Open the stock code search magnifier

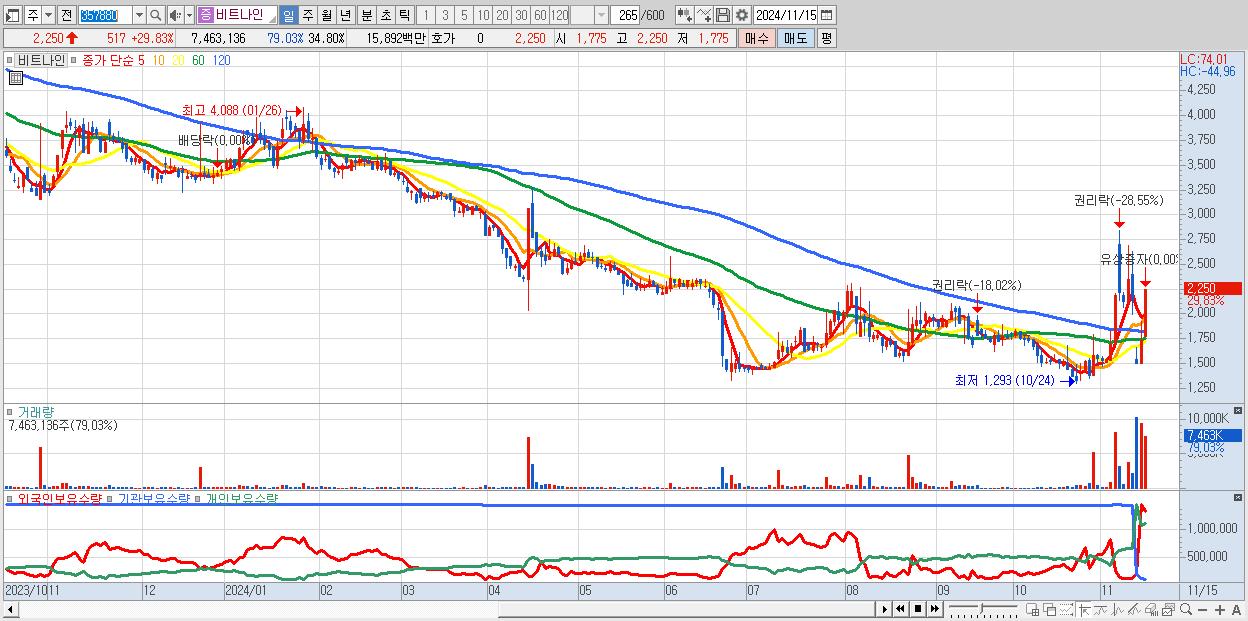click(156, 15)
